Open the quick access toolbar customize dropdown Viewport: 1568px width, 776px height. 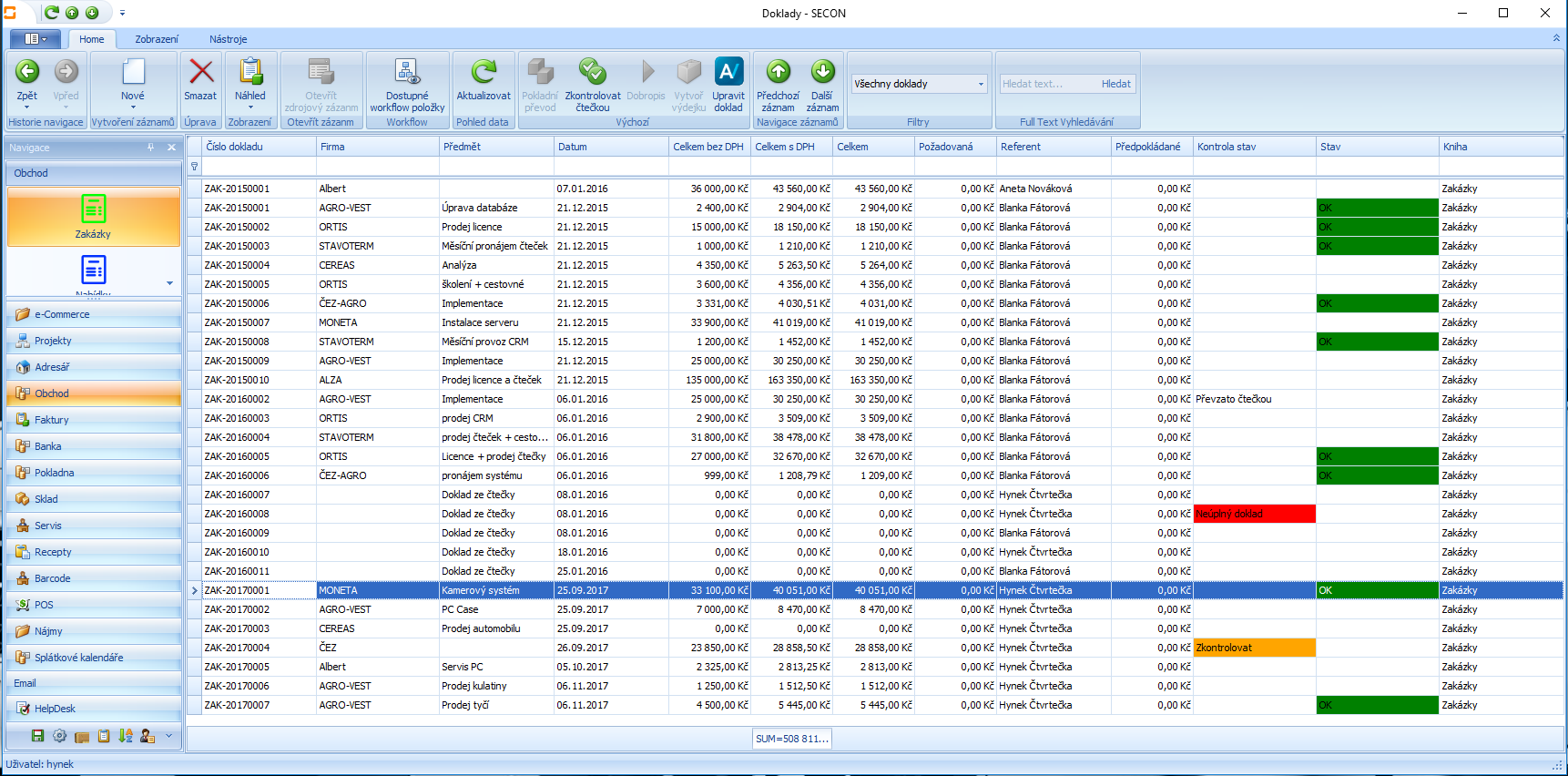pos(122,14)
